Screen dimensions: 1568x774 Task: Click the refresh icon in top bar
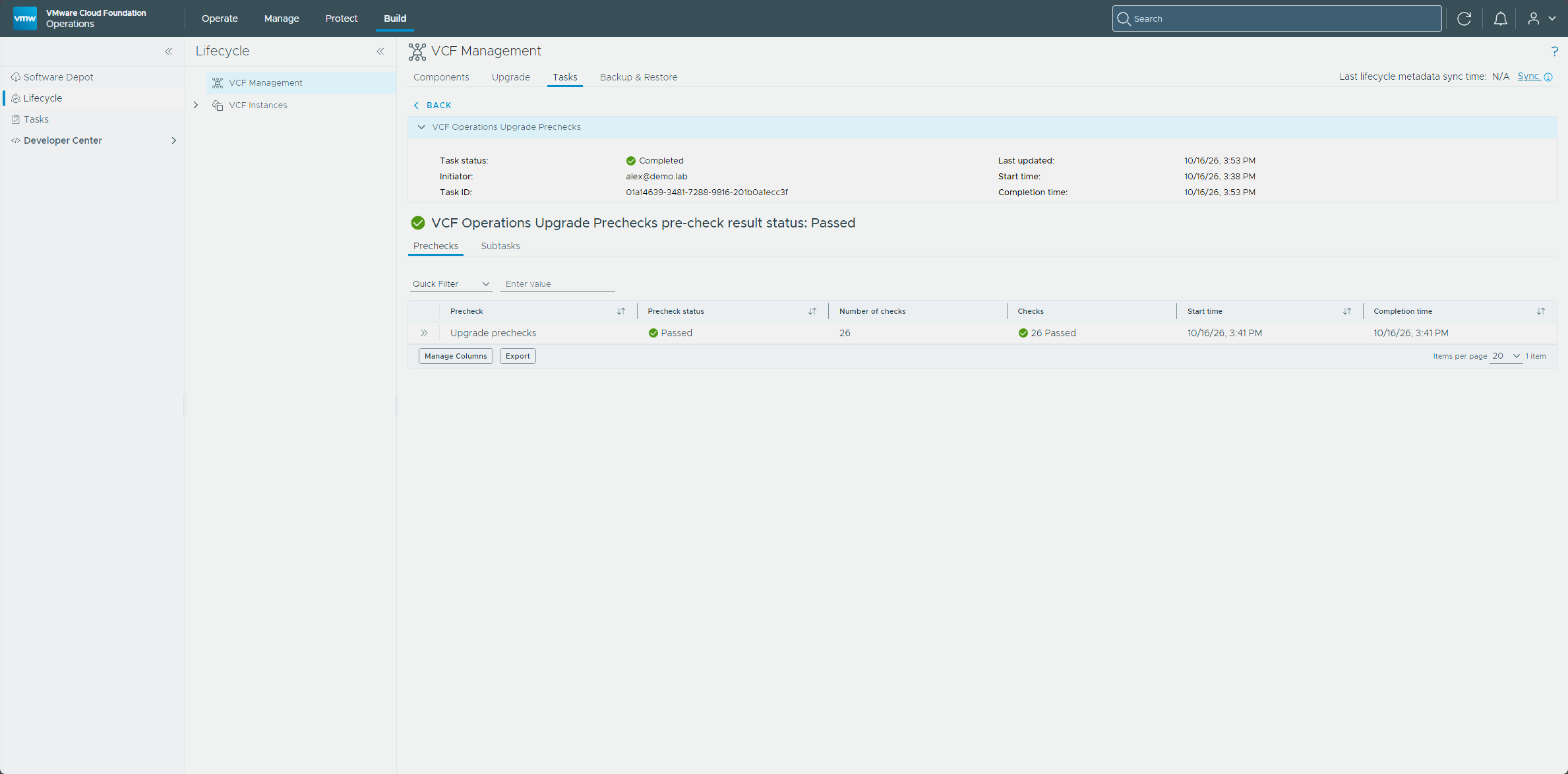click(1464, 18)
